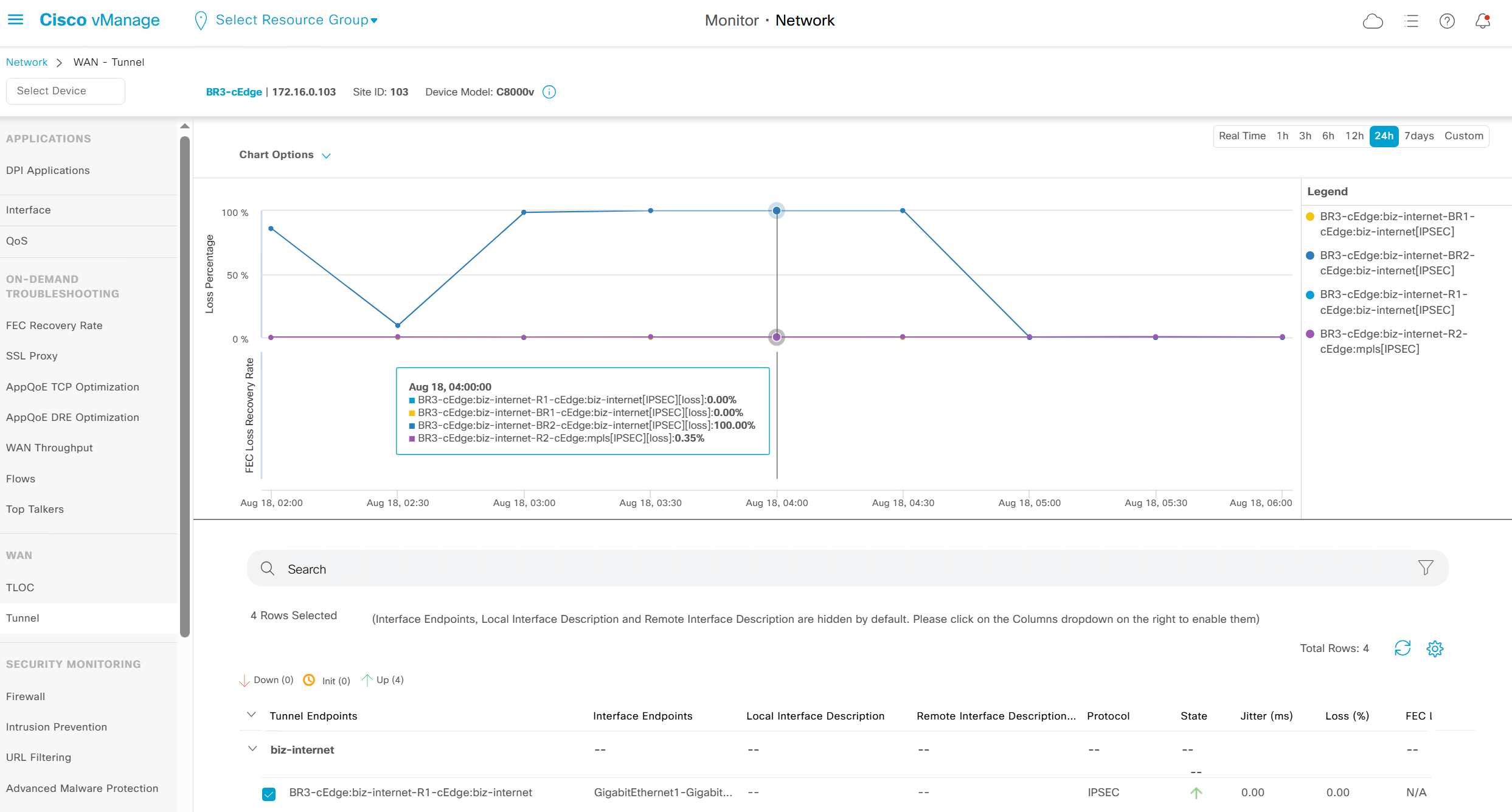Open the hamburger navigation menu
Screen dimensions: 1512x812
pyautogui.click(x=16, y=20)
